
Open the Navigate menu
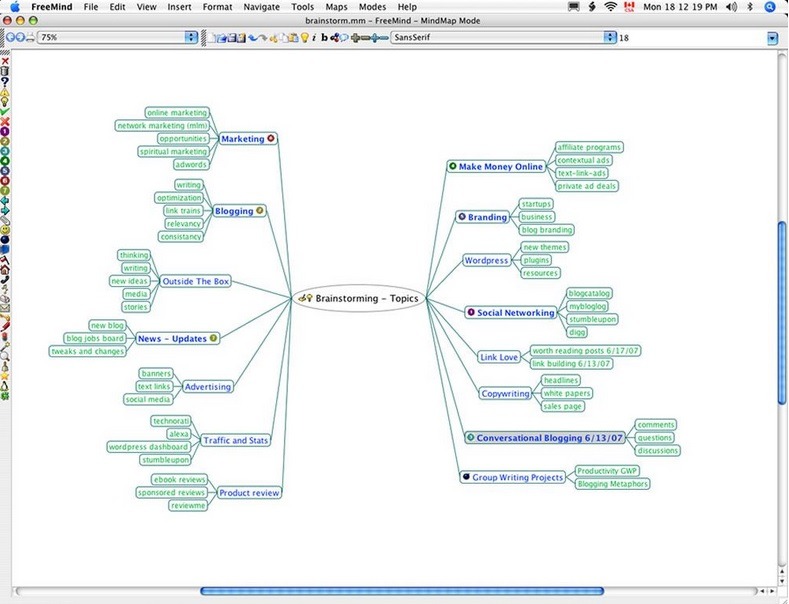pyautogui.click(x=262, y=7)
